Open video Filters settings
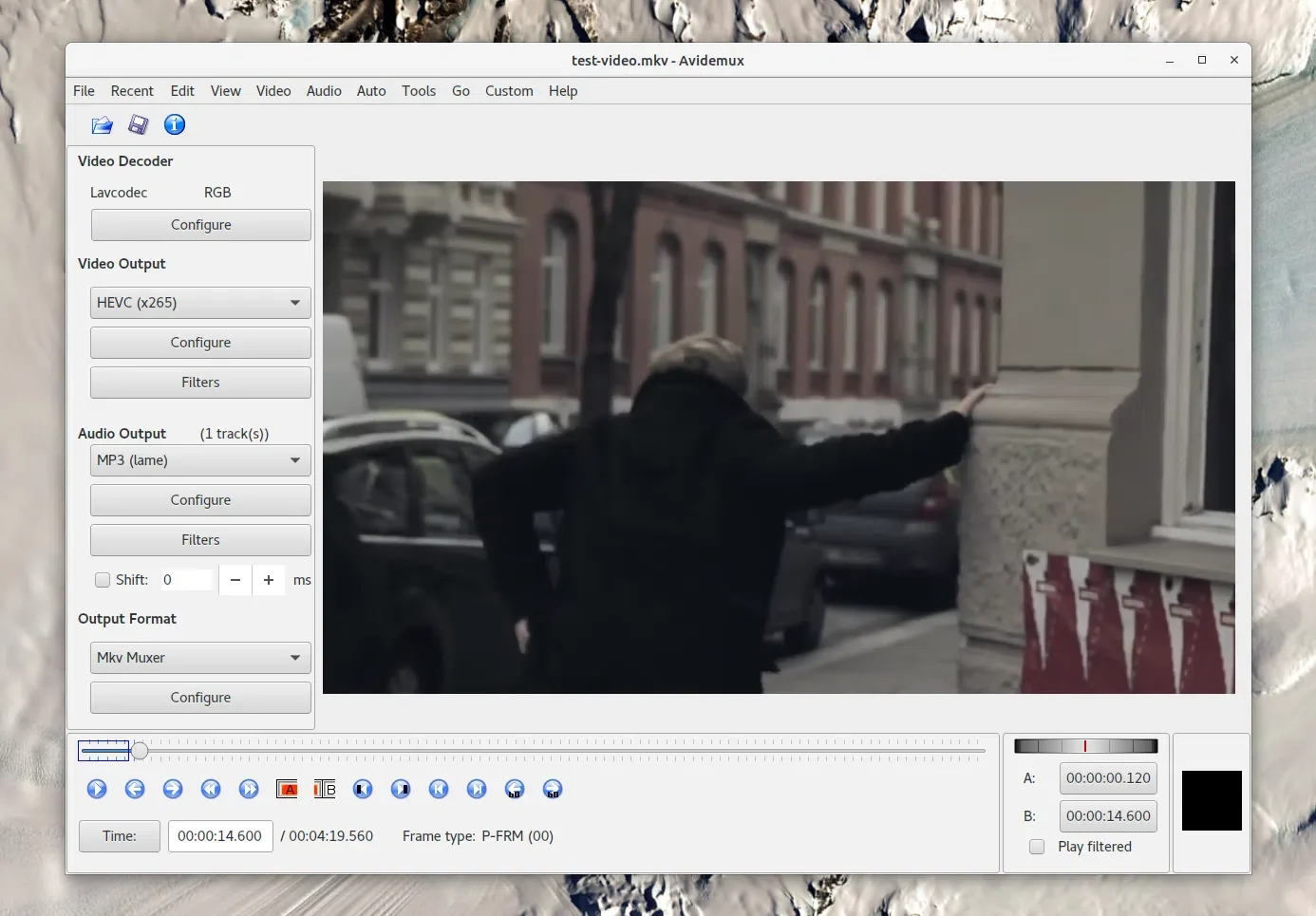Screen dimensions: 1316x916 200,382
